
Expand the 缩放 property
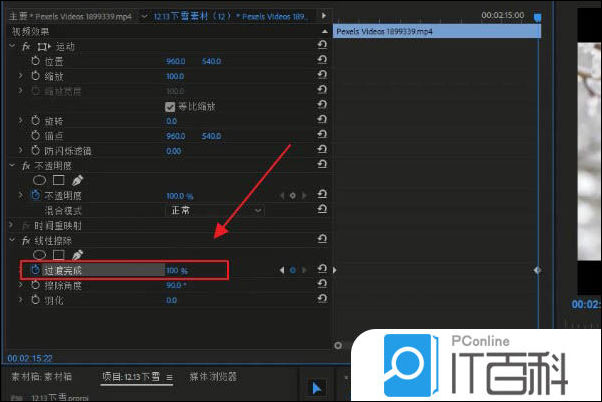click(x=20, y=76)
